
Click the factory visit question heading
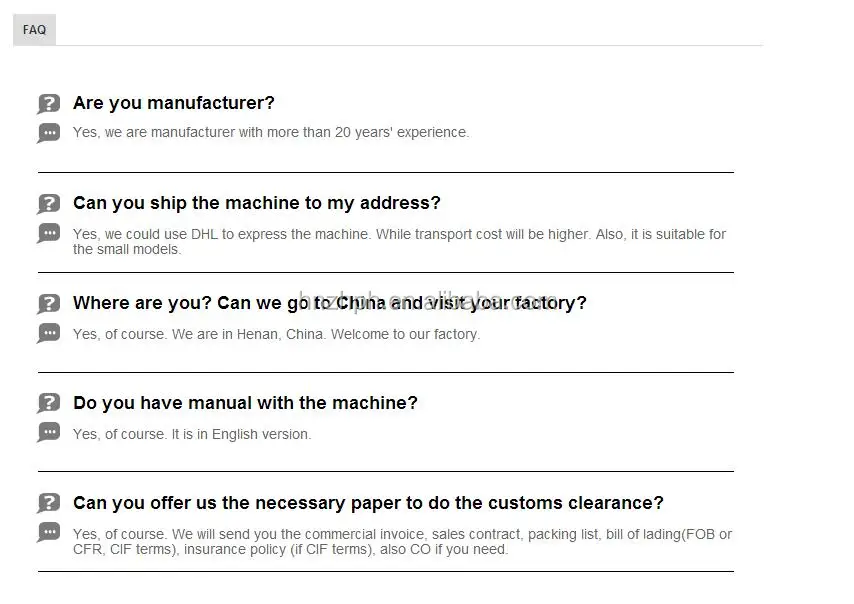tap(329, 303)
